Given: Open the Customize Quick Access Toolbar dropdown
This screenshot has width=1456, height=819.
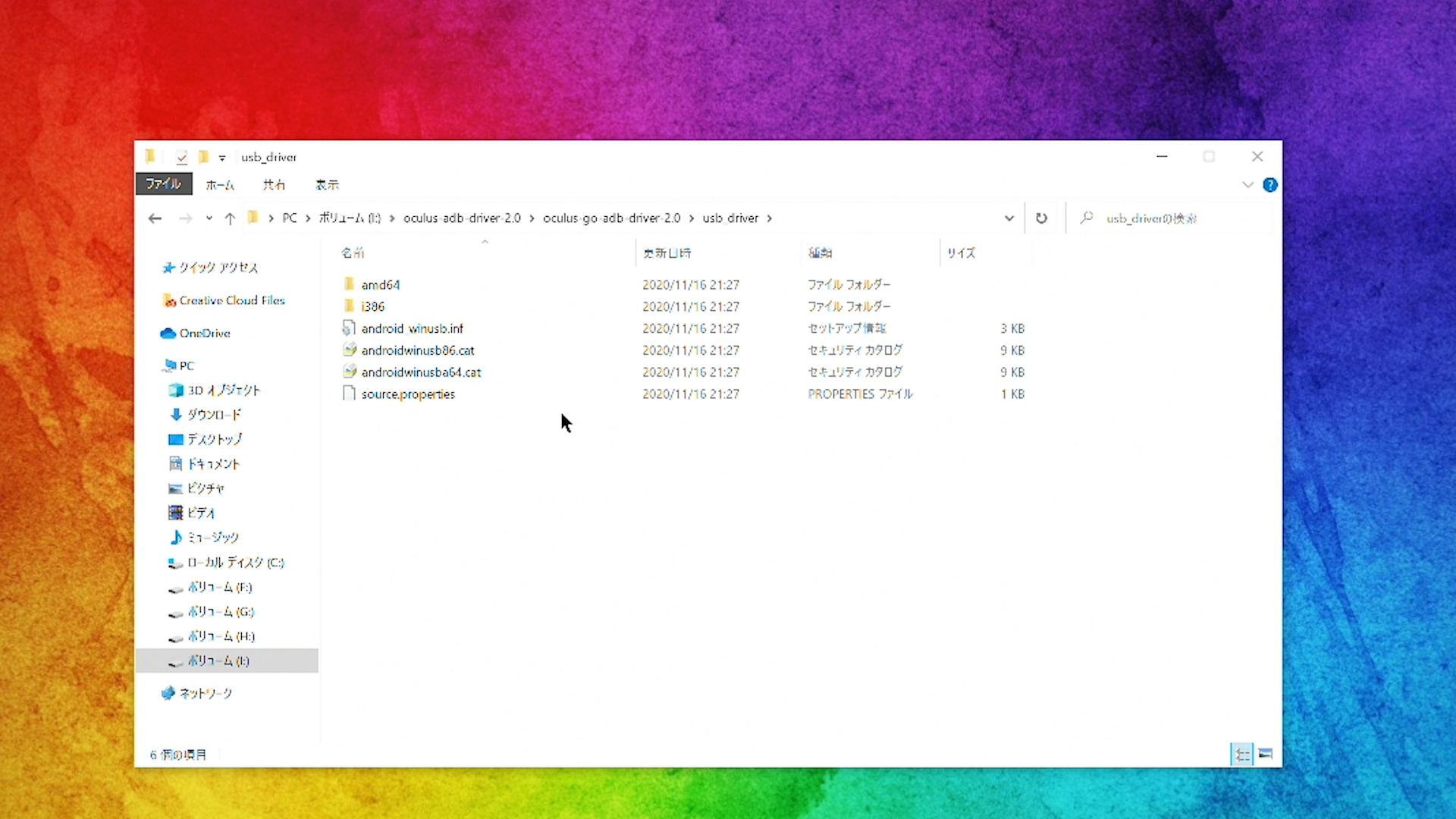Looking at the screenshot, I should tap(222, 158).
